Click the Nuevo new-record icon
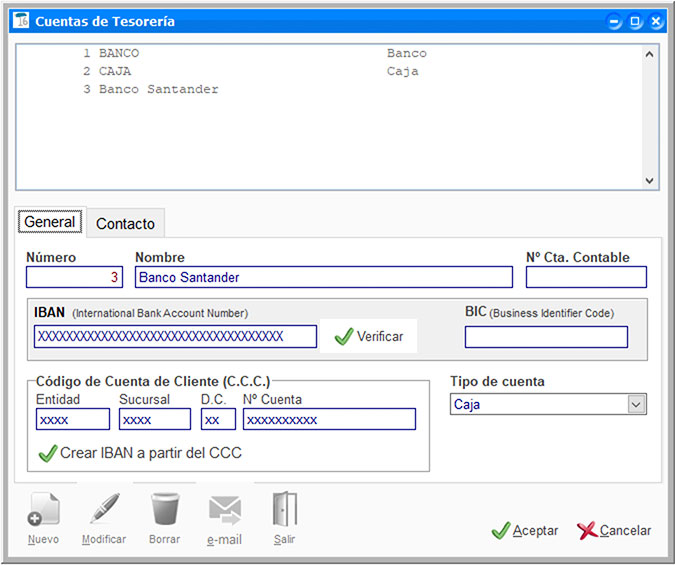 [x=43, y=509]
